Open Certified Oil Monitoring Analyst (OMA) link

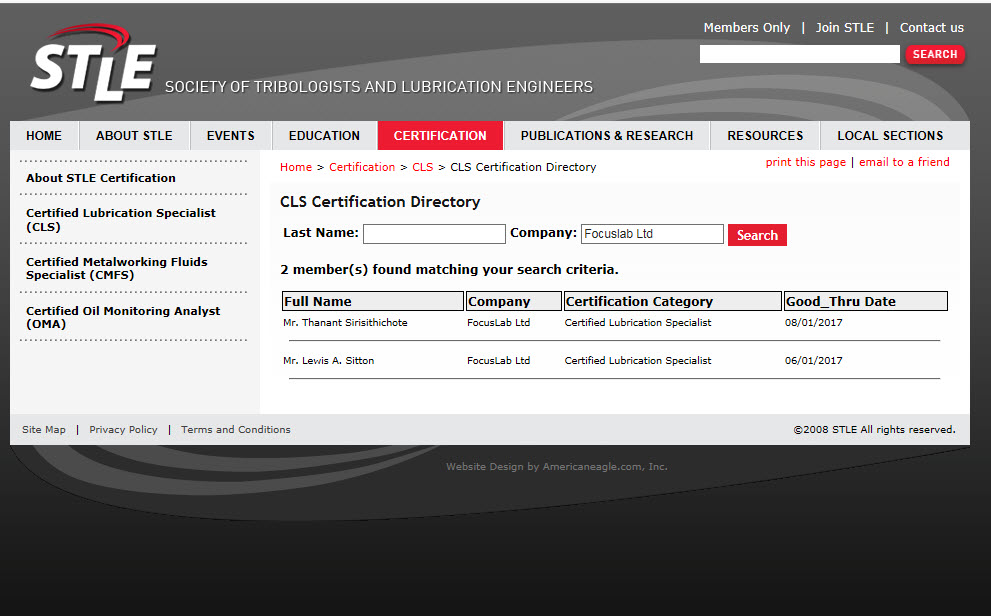click(123, 317)
